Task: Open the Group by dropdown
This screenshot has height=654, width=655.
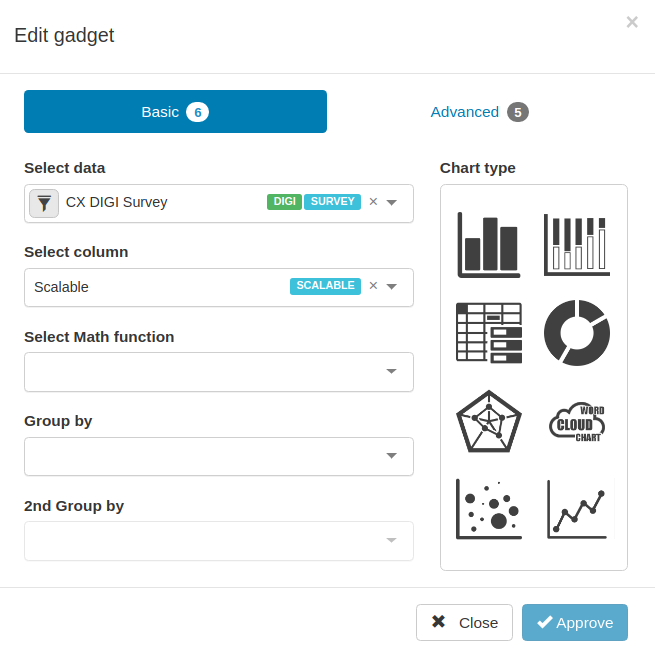Action: [x=219, y=456]
